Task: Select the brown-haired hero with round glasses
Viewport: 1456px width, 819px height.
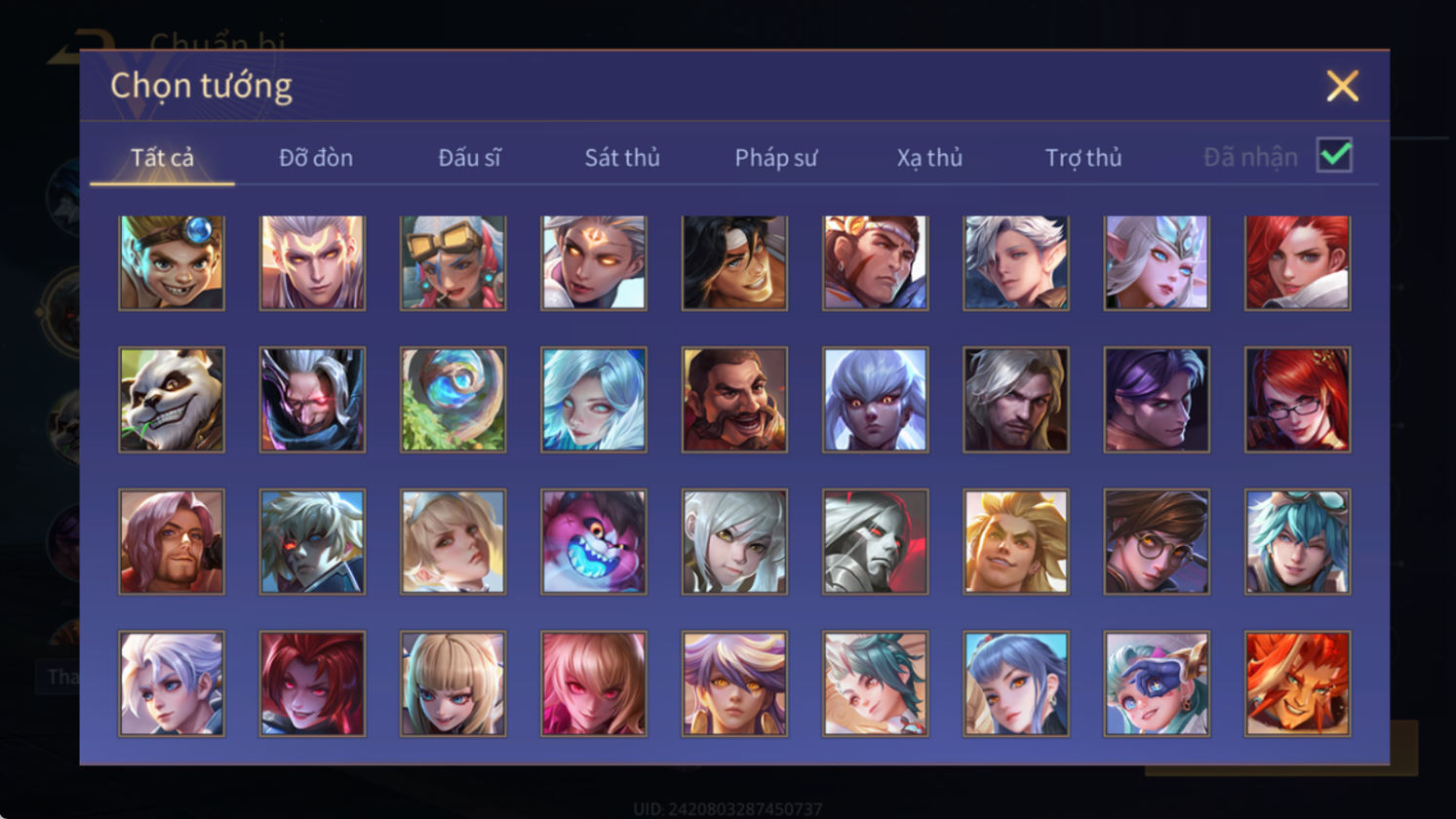Action: coord(1157,541)
